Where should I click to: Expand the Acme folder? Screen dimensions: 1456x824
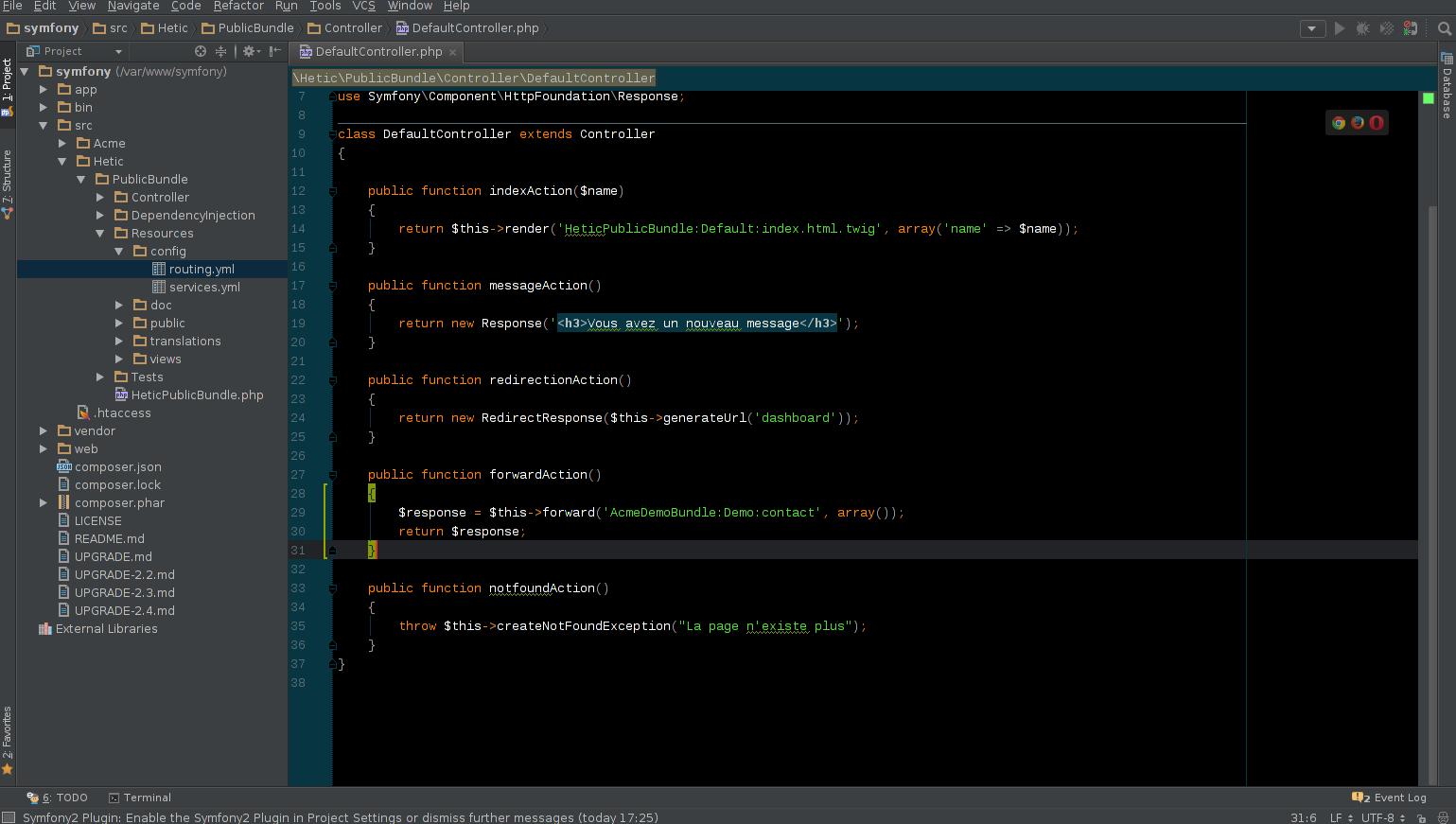coord(62,144)
